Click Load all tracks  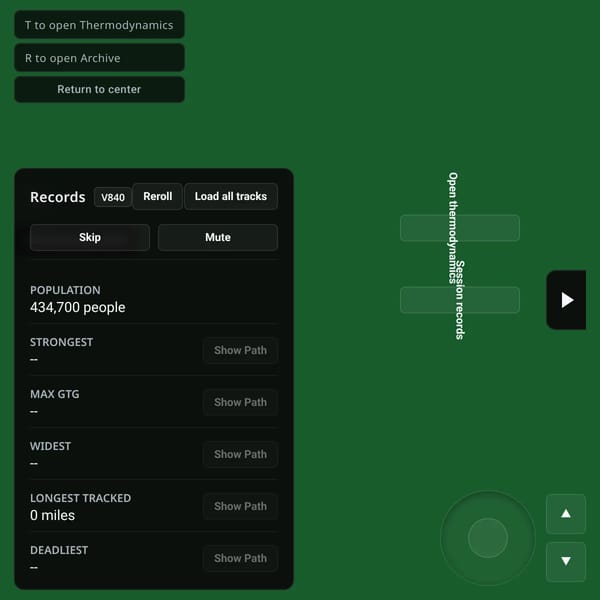tap(231, 196)
